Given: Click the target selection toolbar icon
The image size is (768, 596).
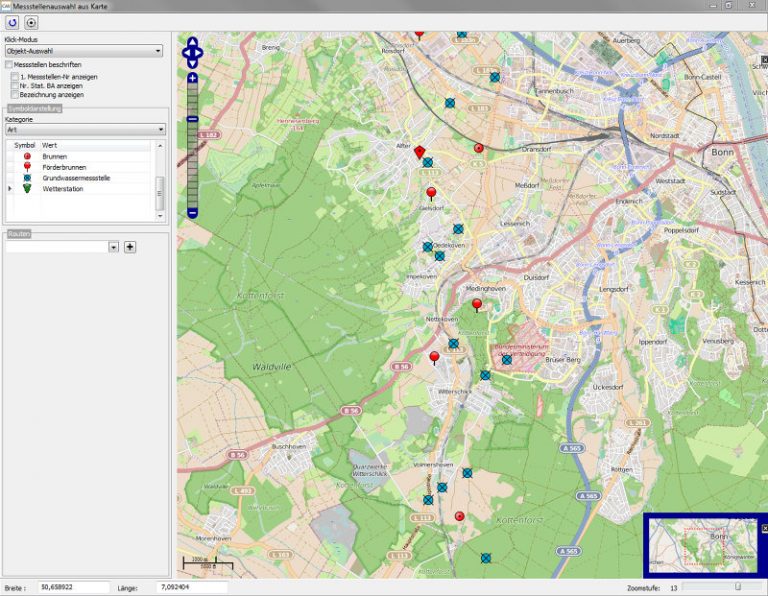Looking at the screenshot, I should [31, 22].
